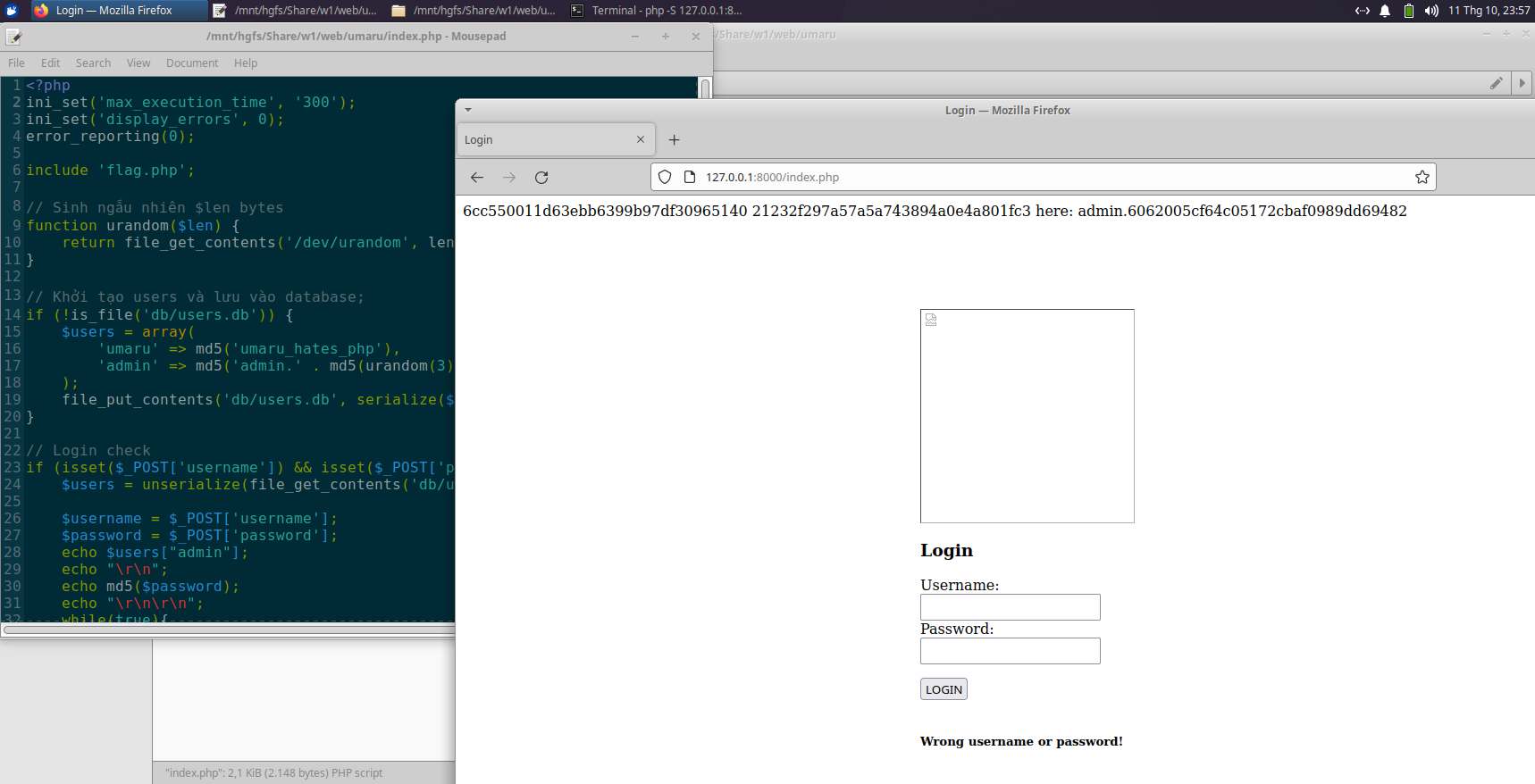
Task: Open a new tab with plus icon
Action: click(675, 140)
